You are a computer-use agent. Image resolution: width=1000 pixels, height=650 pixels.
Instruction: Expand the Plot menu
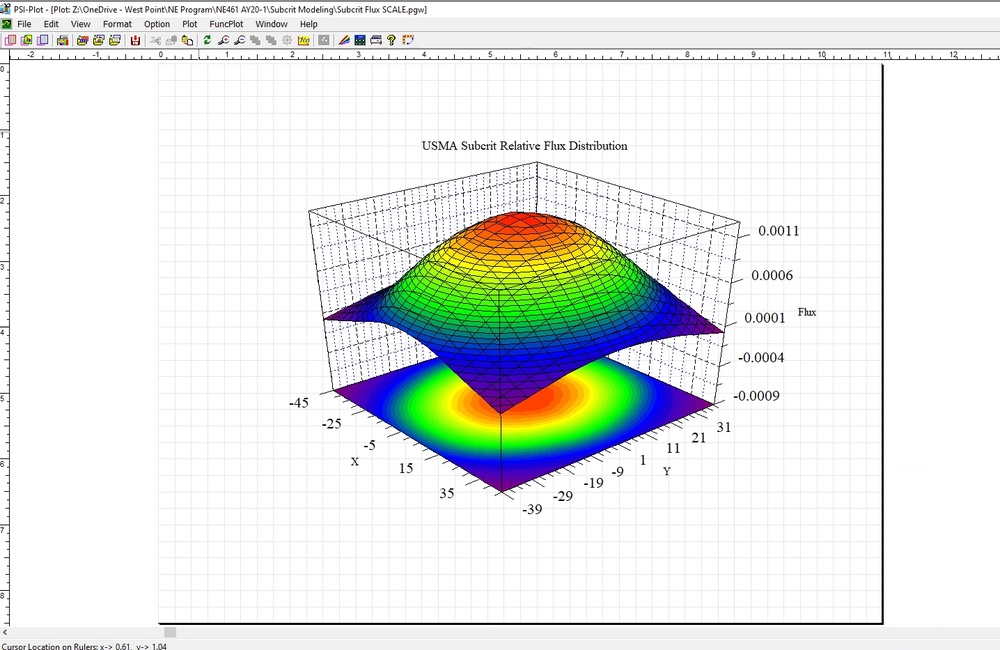pyautogui.click(x=189, y=23)
